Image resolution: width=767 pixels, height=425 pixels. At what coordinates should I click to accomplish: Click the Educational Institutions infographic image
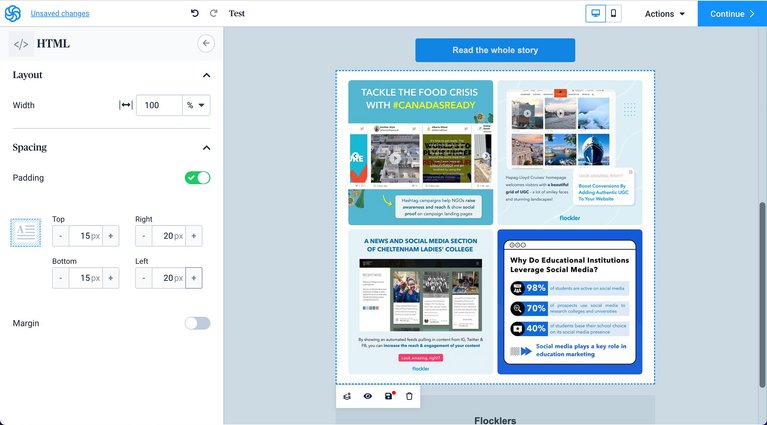click(x=570, y=302)
